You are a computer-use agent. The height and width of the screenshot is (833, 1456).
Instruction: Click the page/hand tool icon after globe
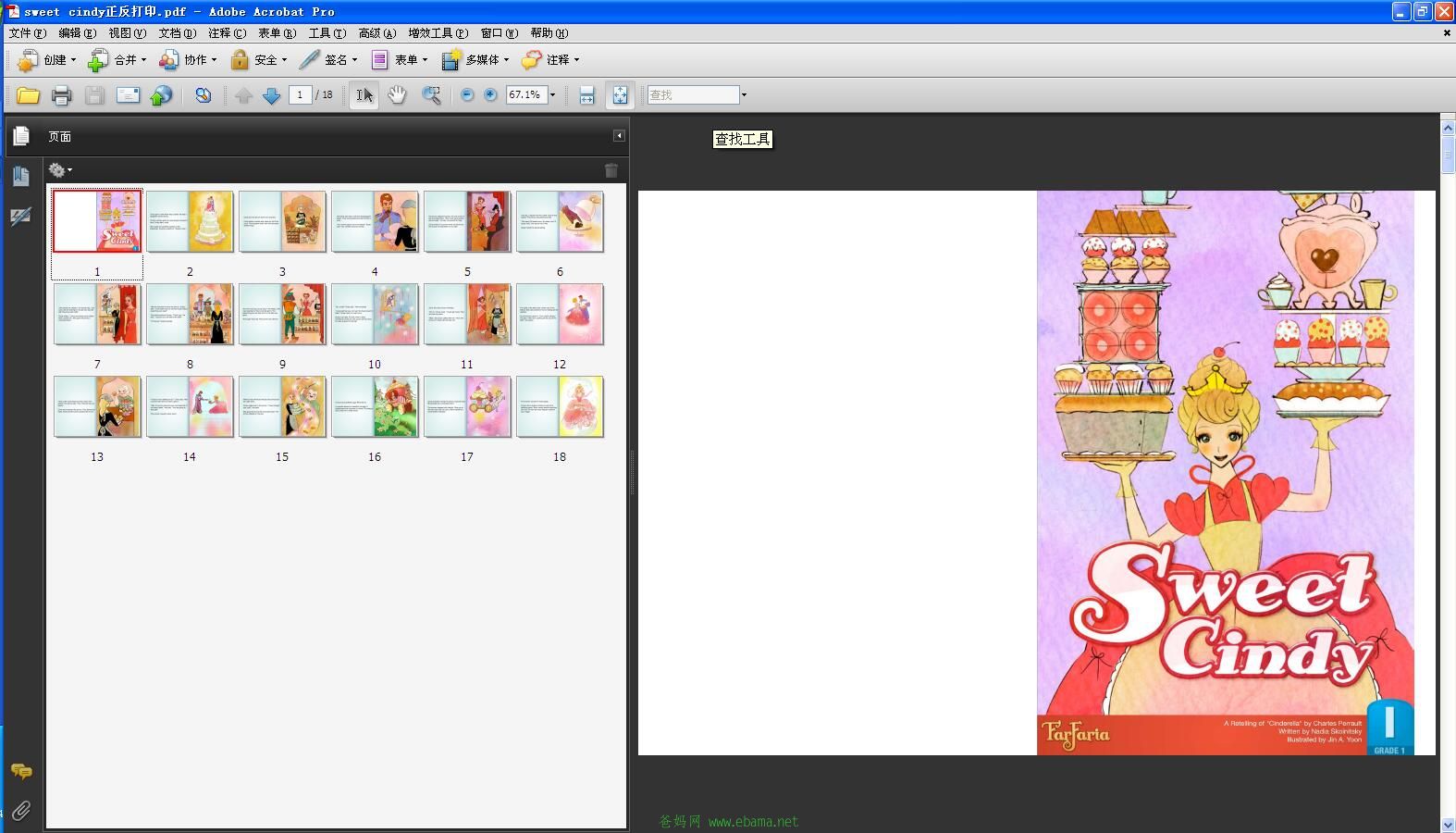(203, 94)
